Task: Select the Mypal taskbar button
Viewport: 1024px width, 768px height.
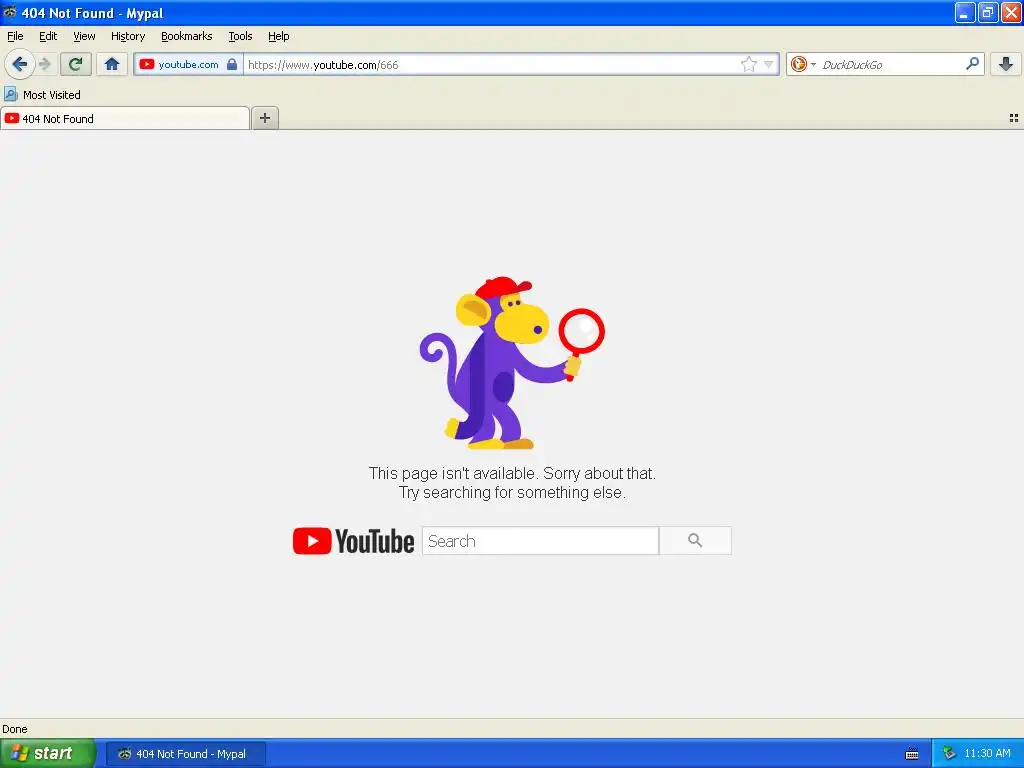Action: pos(186,754)
